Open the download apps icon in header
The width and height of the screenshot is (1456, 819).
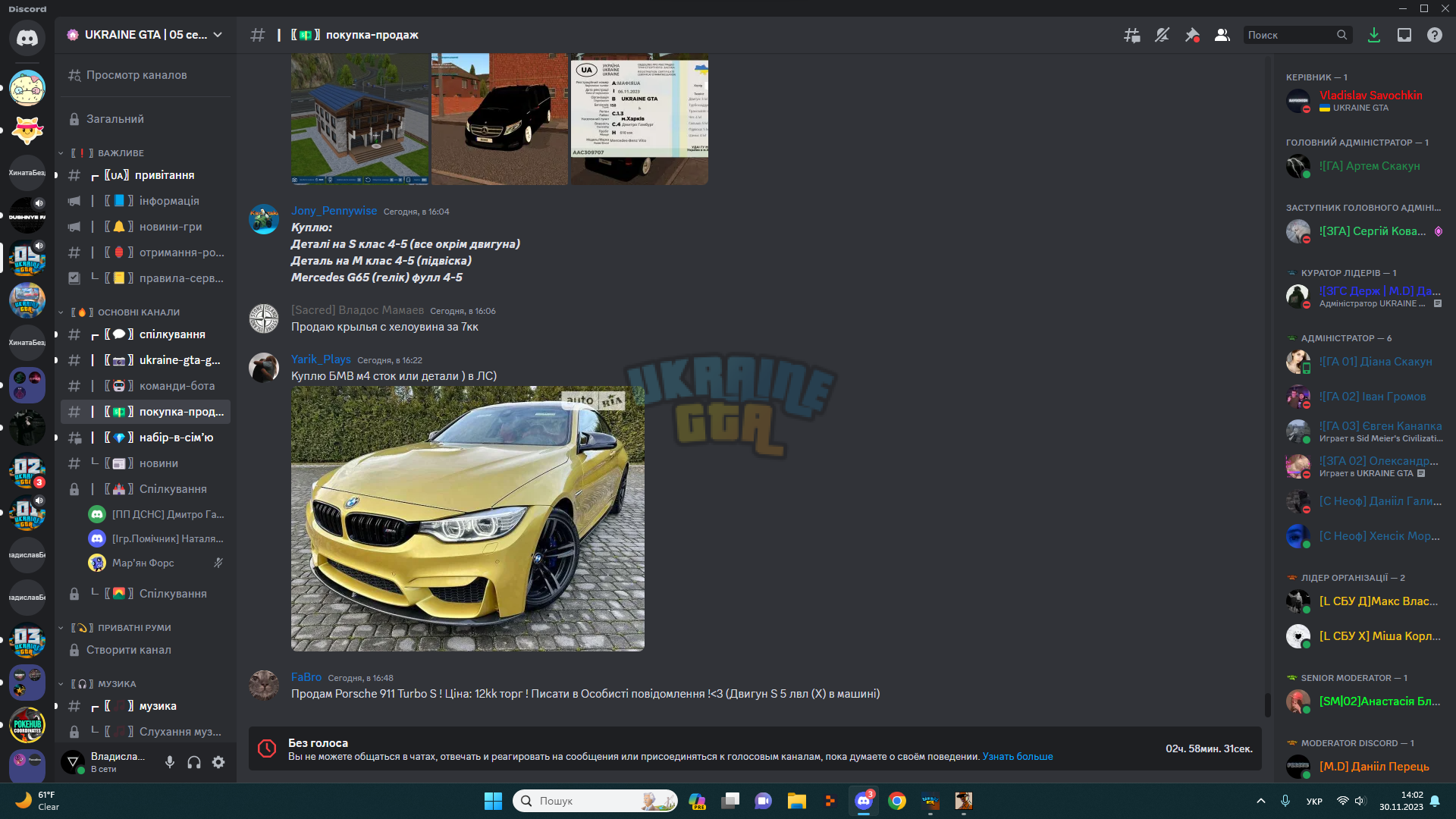pos(1374,35)
